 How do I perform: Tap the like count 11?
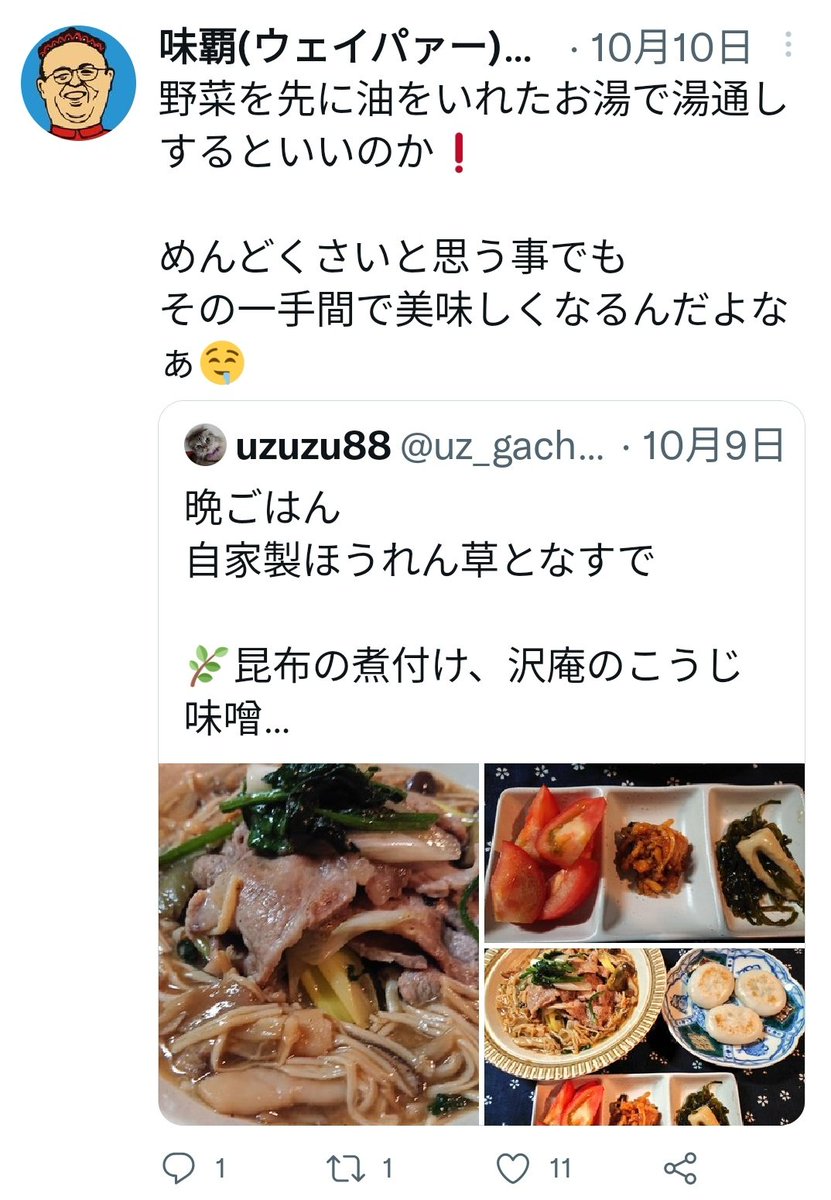[x=560, y=1167]
